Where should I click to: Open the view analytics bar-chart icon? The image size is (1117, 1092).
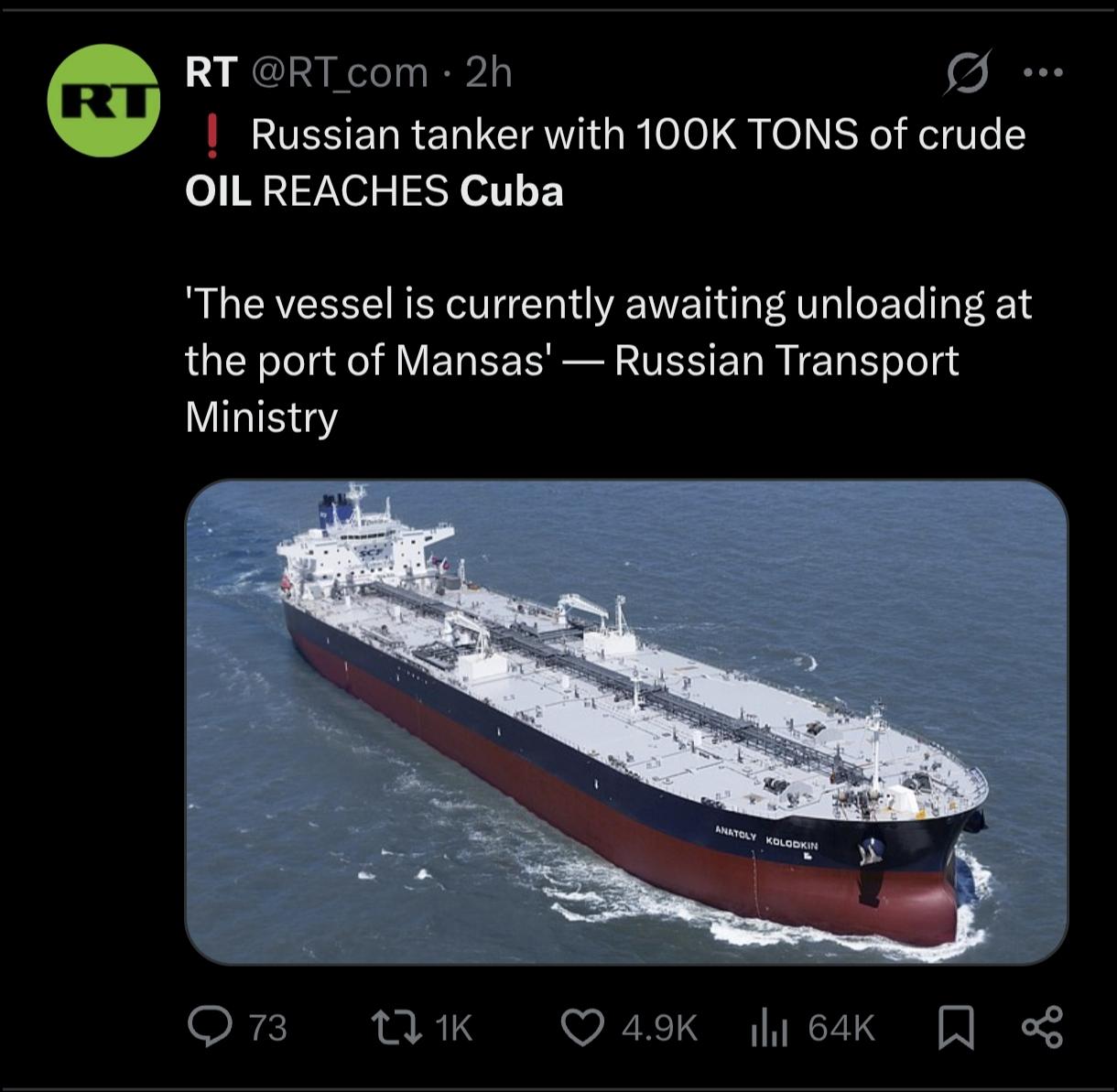click(x=769, y=1028)
